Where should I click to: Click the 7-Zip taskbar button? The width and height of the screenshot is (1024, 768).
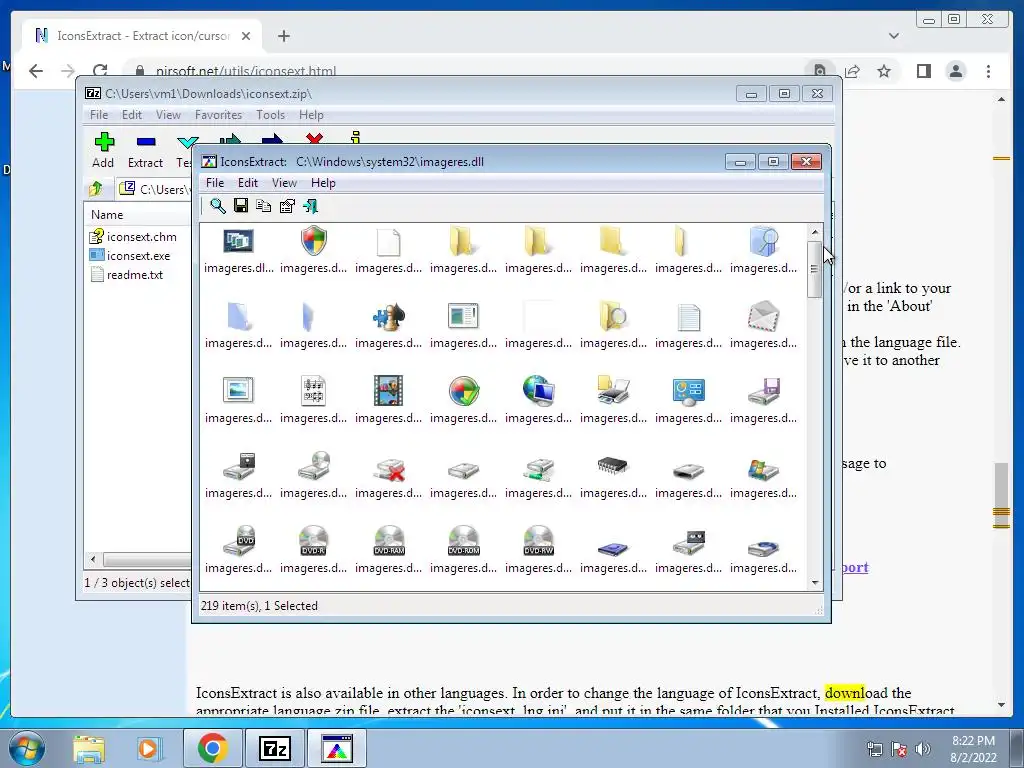pyautogui.click(x=274, y=748)
